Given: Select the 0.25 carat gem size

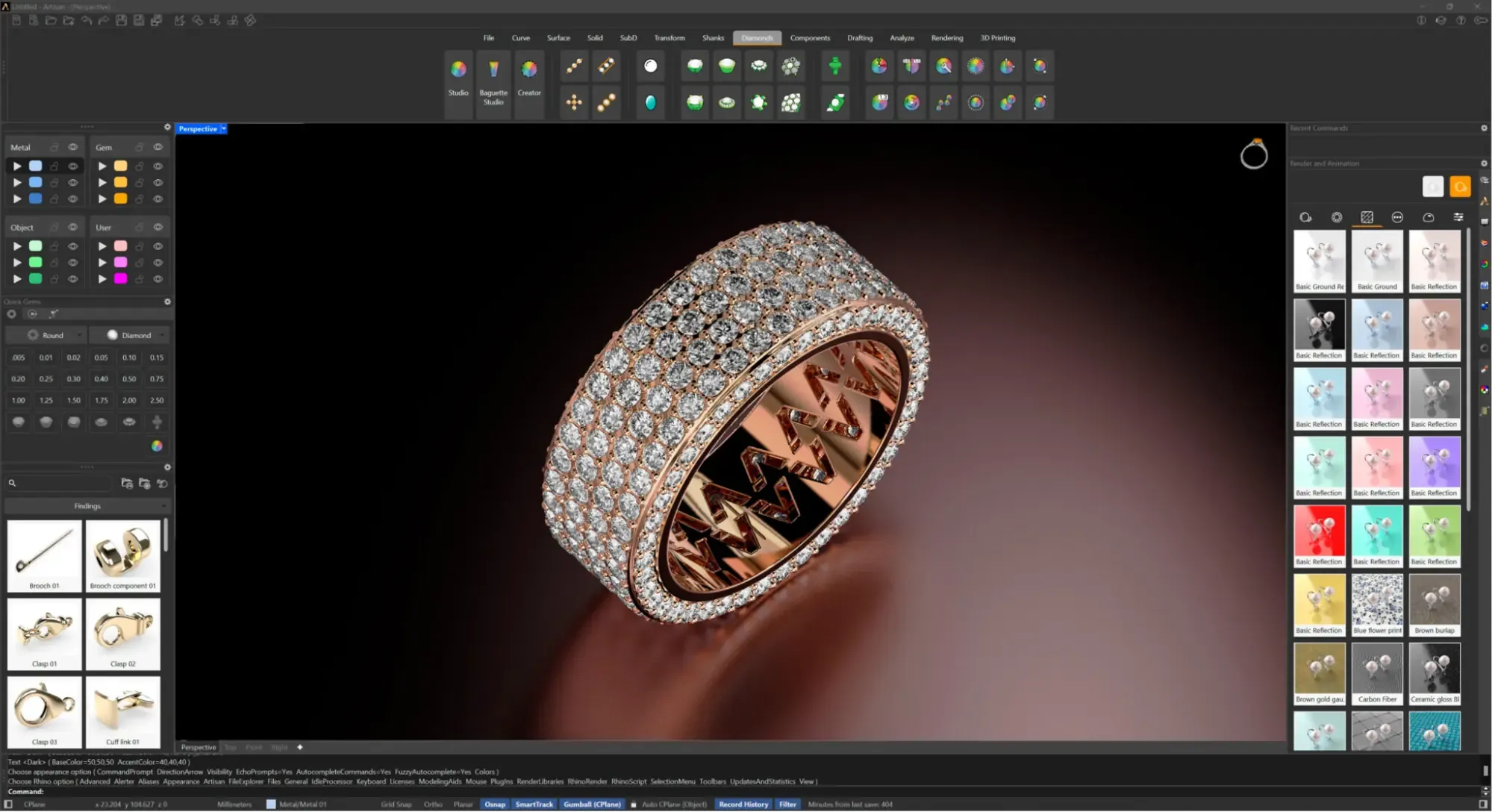Looking at the screenshot, I should (x=46, y=378).
